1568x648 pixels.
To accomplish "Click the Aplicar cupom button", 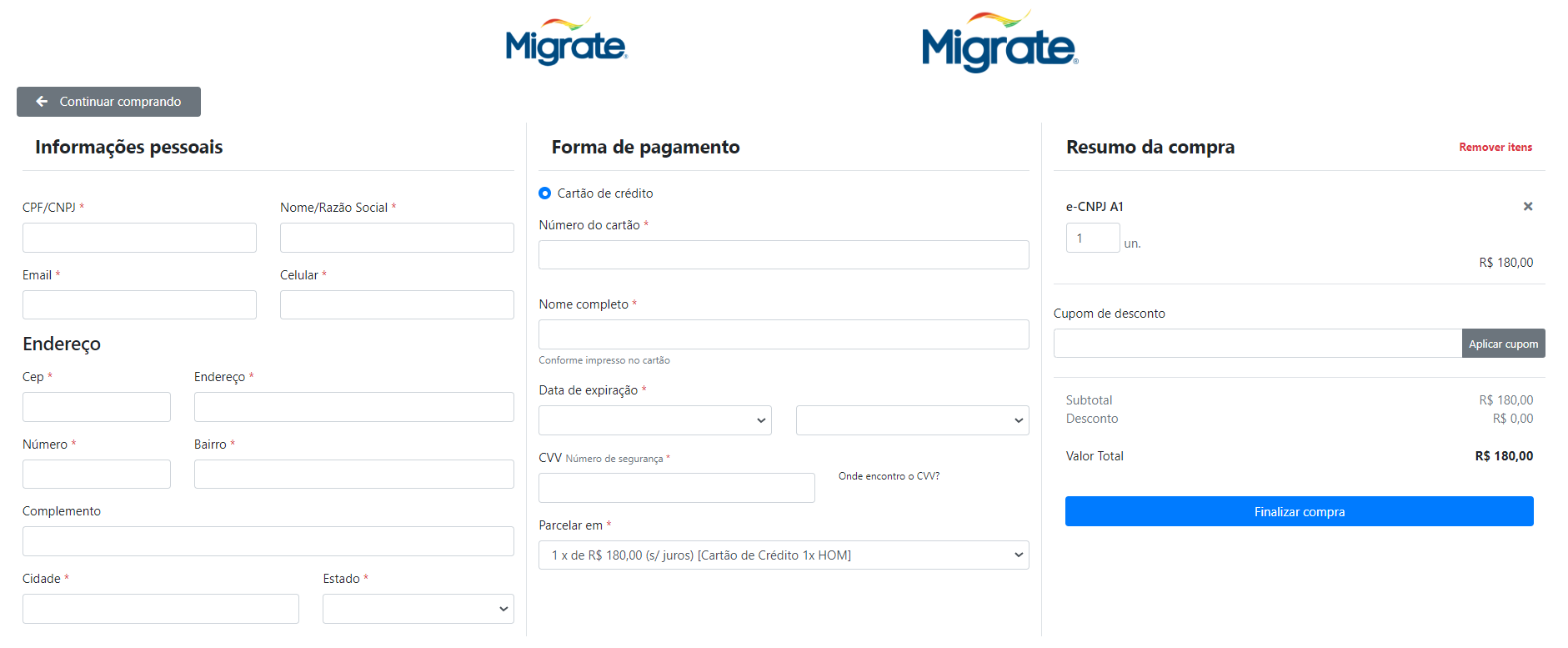I will click(x=1503, y=344).
